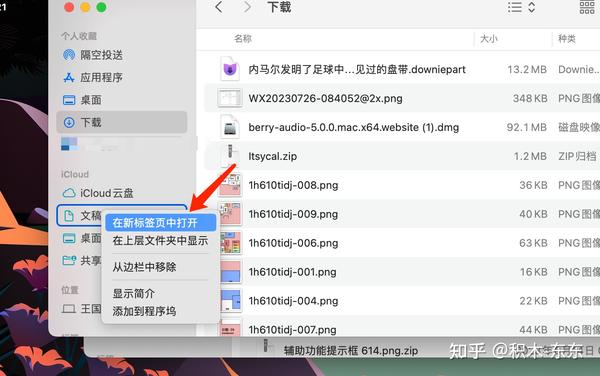Sort by the 种类 column header

tap(566, 39)
